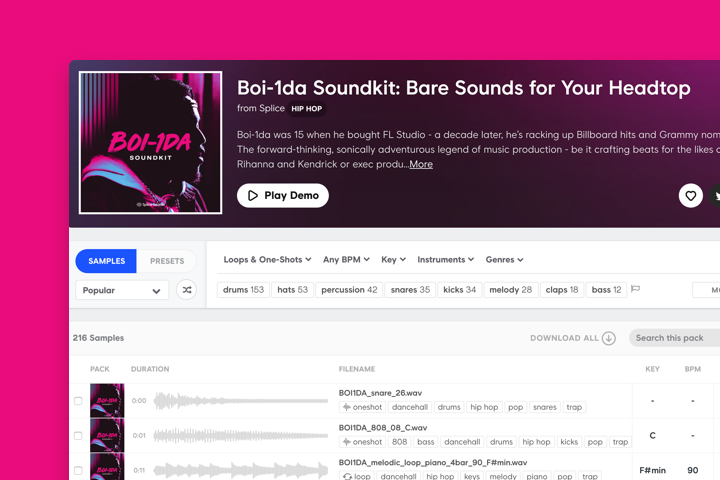Click filename BOI1DA_808_08_C.wav
The height and width of the screenshot is (480, 720).
(383, 428)
